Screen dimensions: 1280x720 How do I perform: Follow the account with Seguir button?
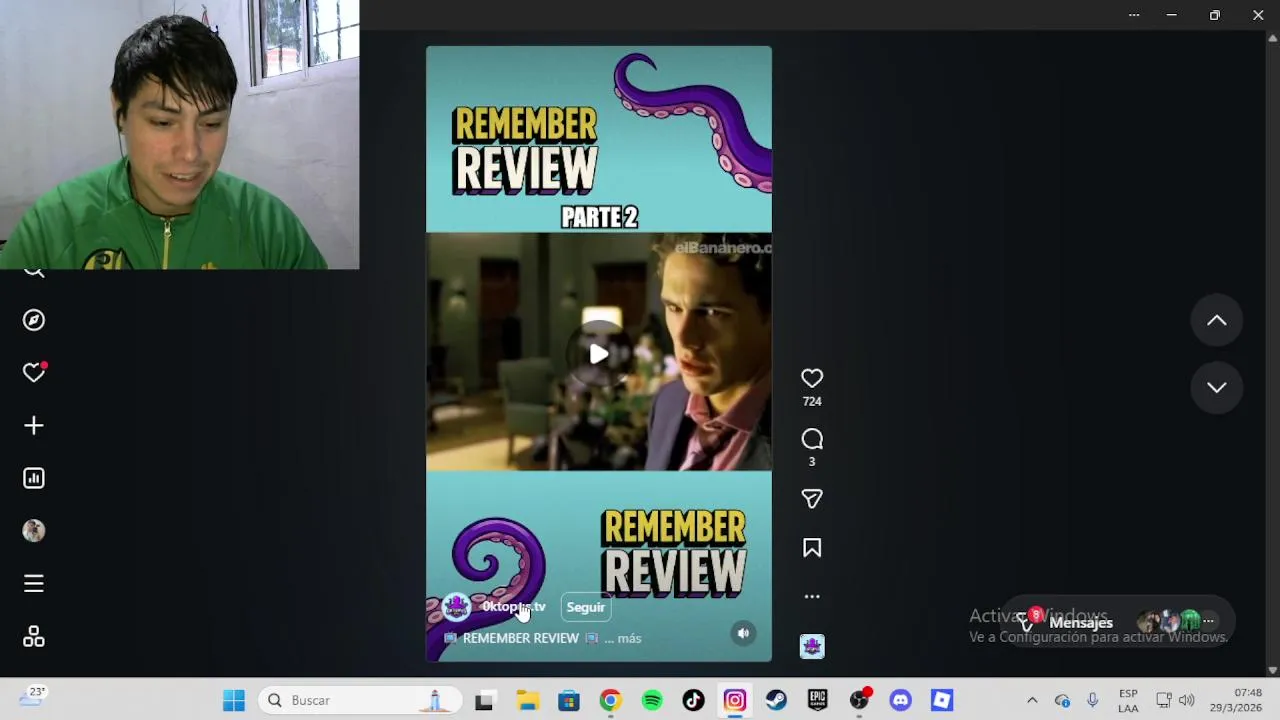586,607
